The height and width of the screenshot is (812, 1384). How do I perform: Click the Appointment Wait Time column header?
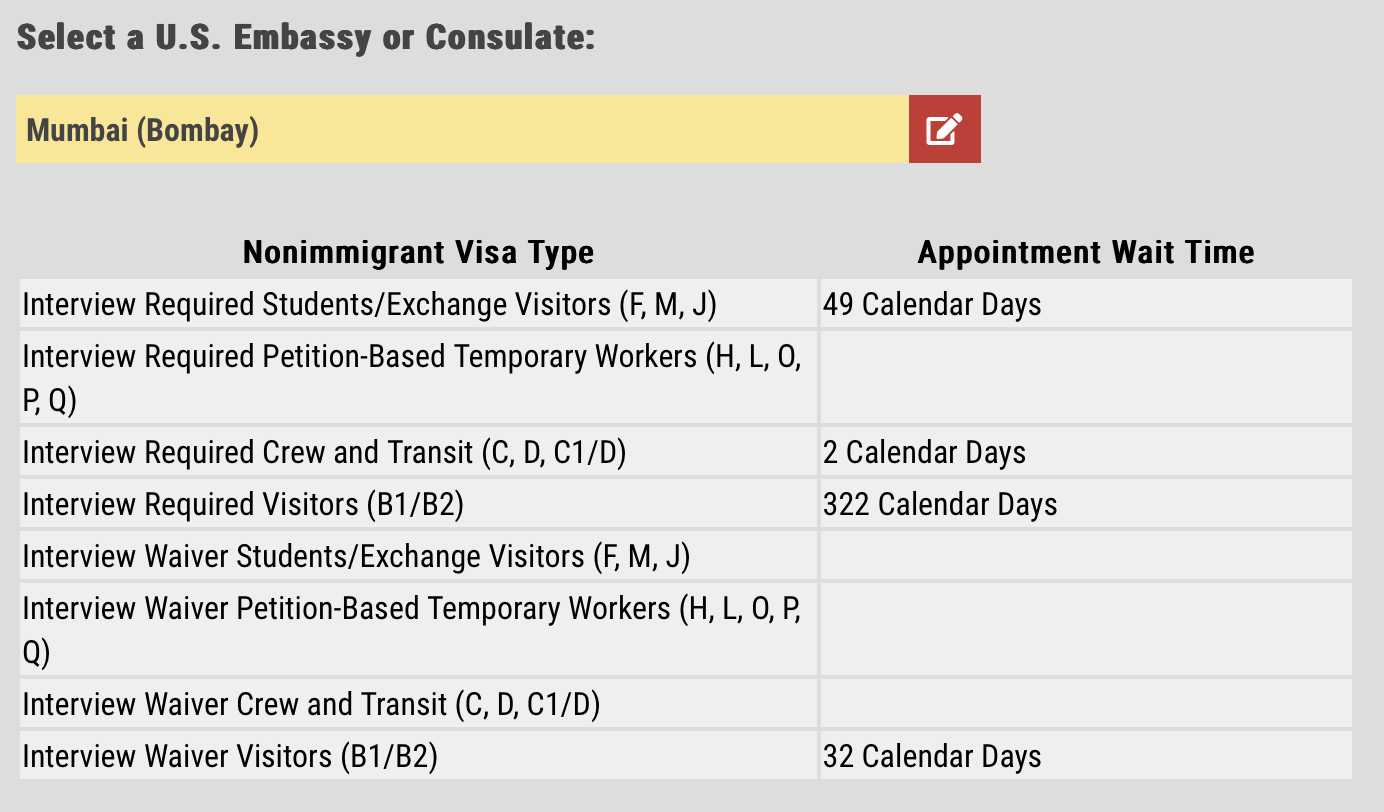(1085, 252)
